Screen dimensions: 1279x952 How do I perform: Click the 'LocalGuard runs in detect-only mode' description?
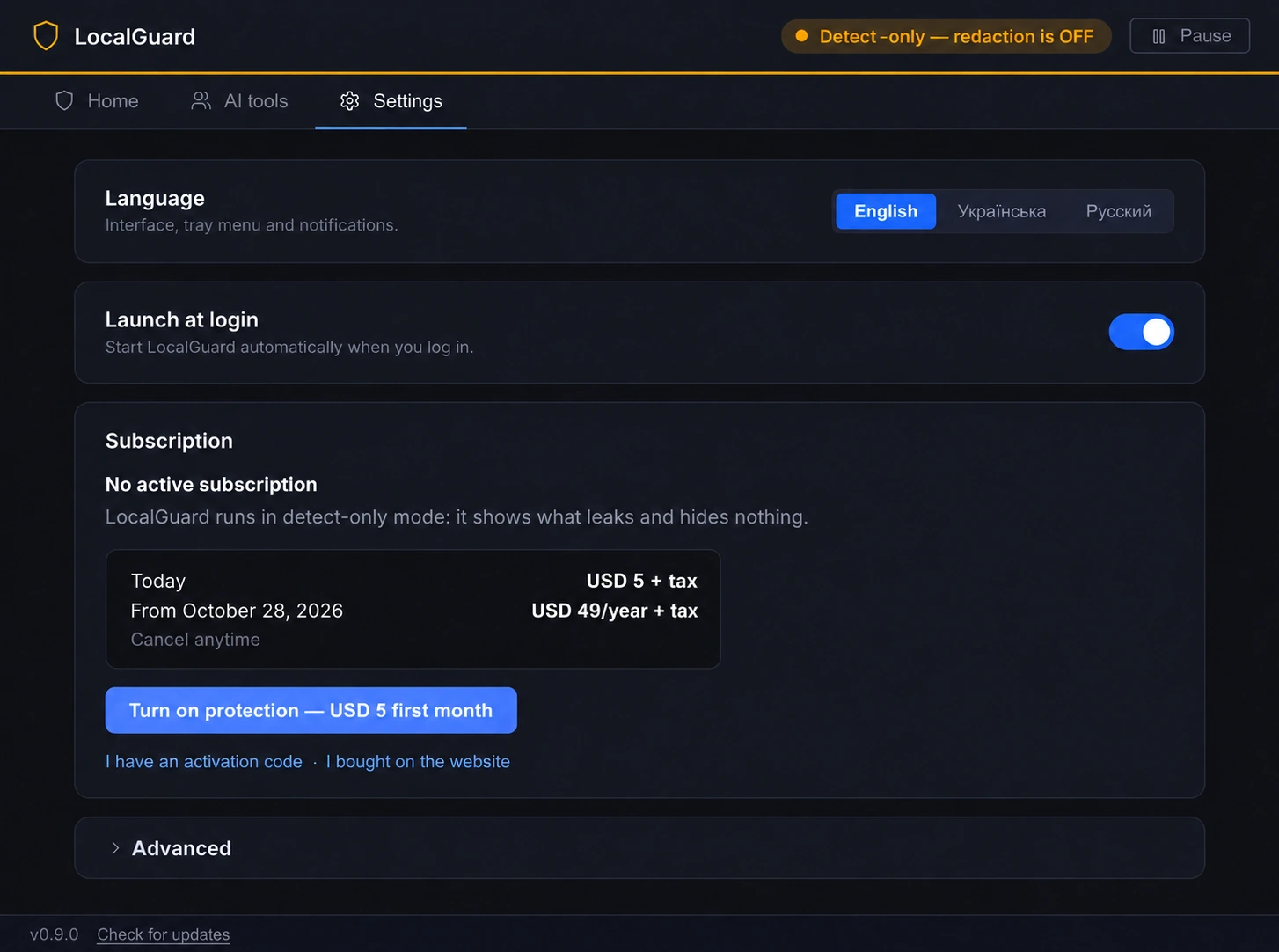tap(457, 516)
